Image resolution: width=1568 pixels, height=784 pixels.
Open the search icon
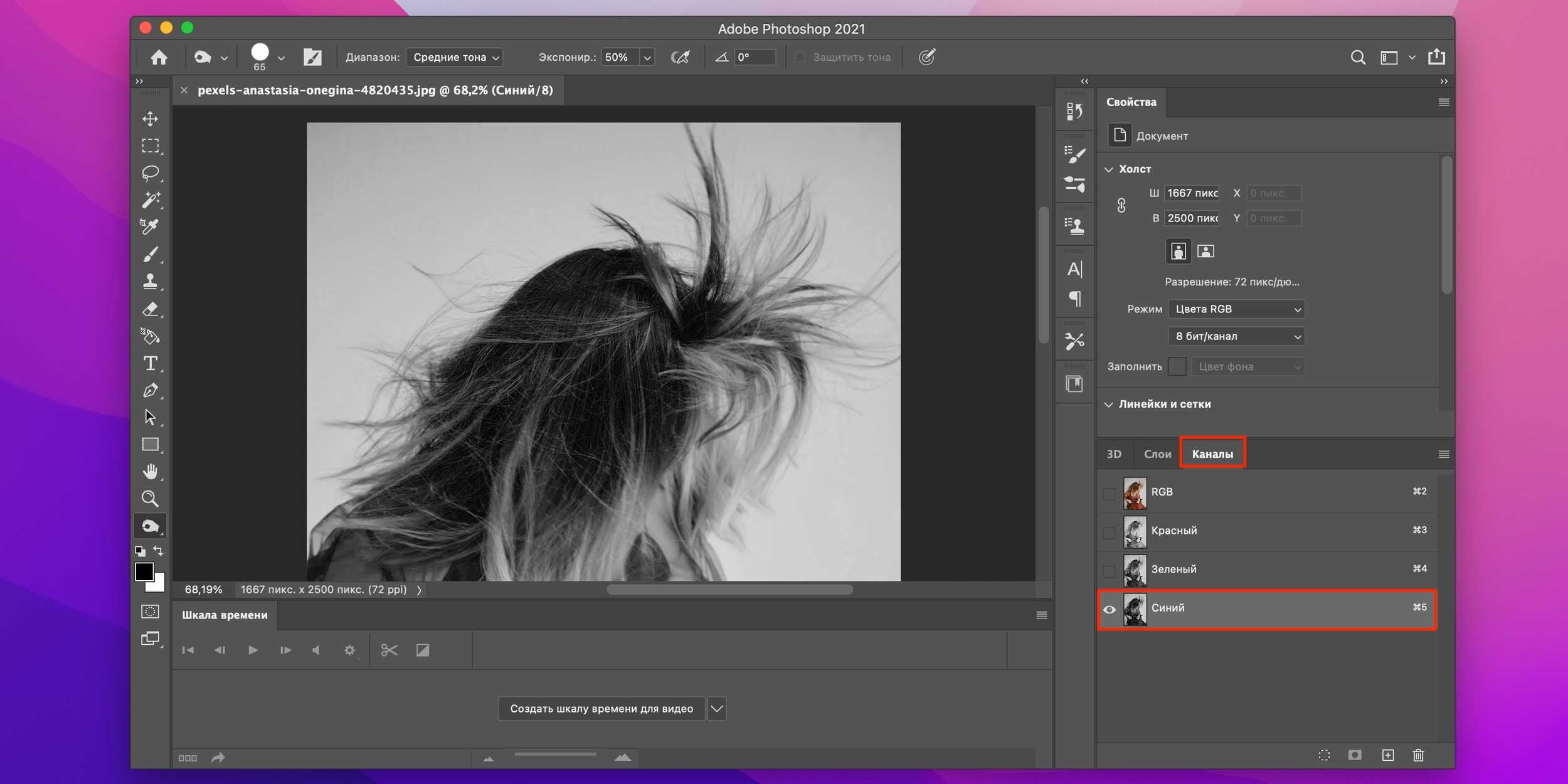[x=1357, y=57]
